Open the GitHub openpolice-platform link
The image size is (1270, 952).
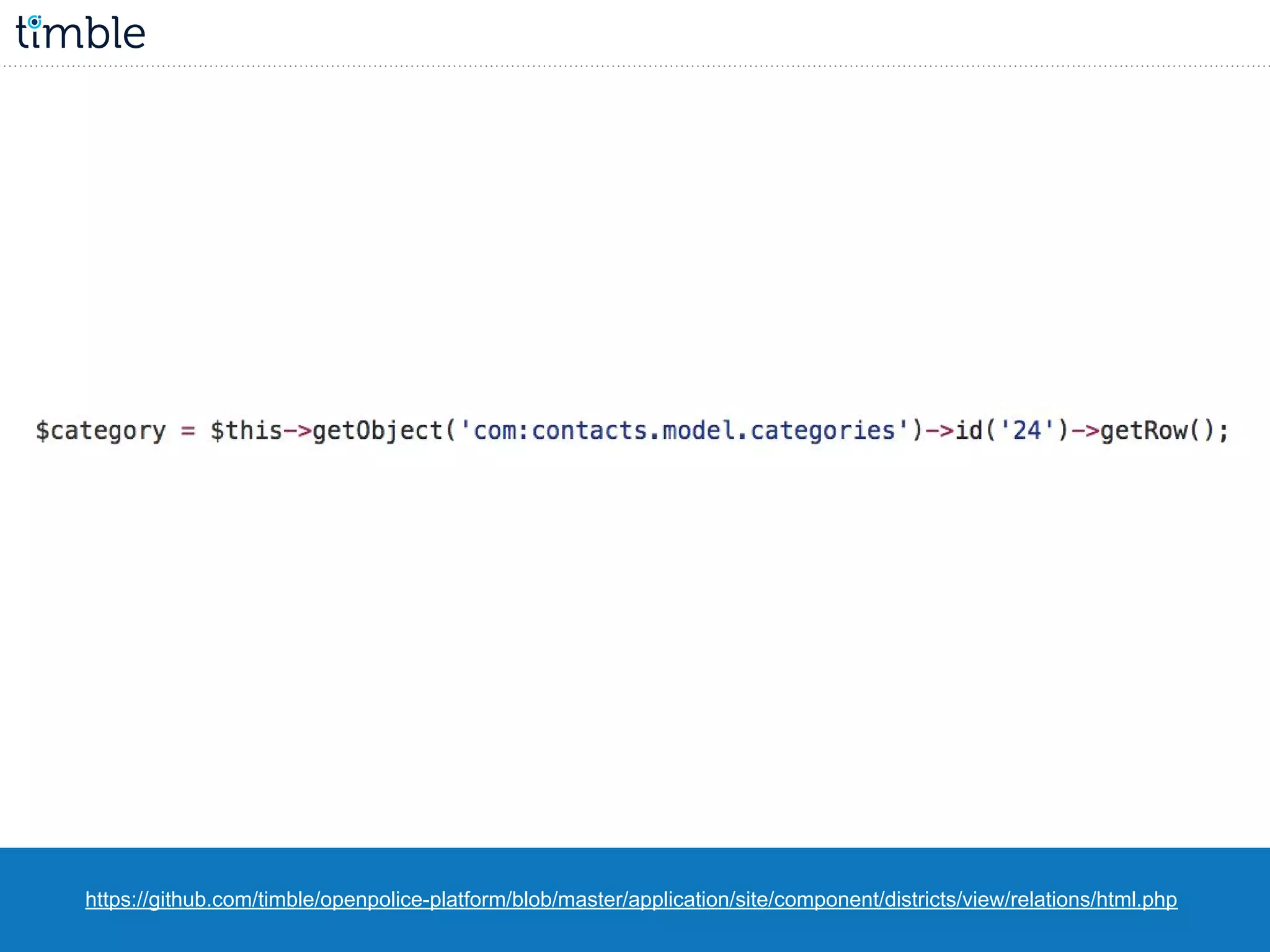pyautogui.click(x=631, y=899)
